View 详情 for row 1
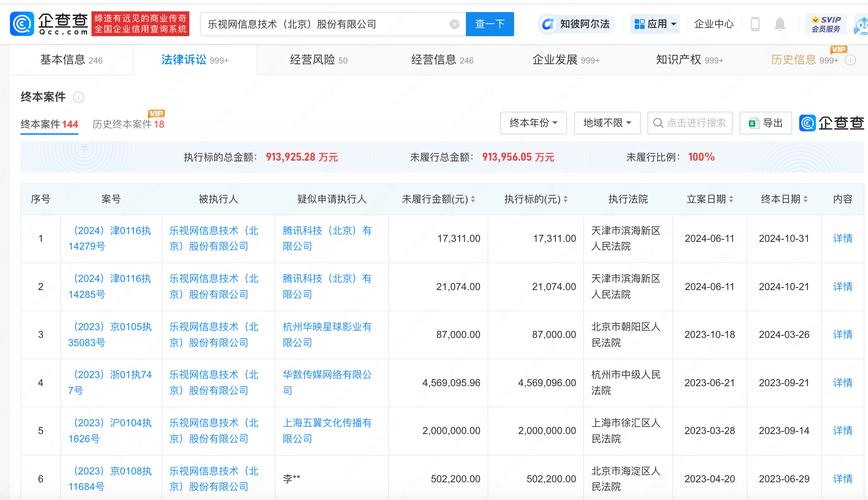The image size is (868, 500). 843,239
